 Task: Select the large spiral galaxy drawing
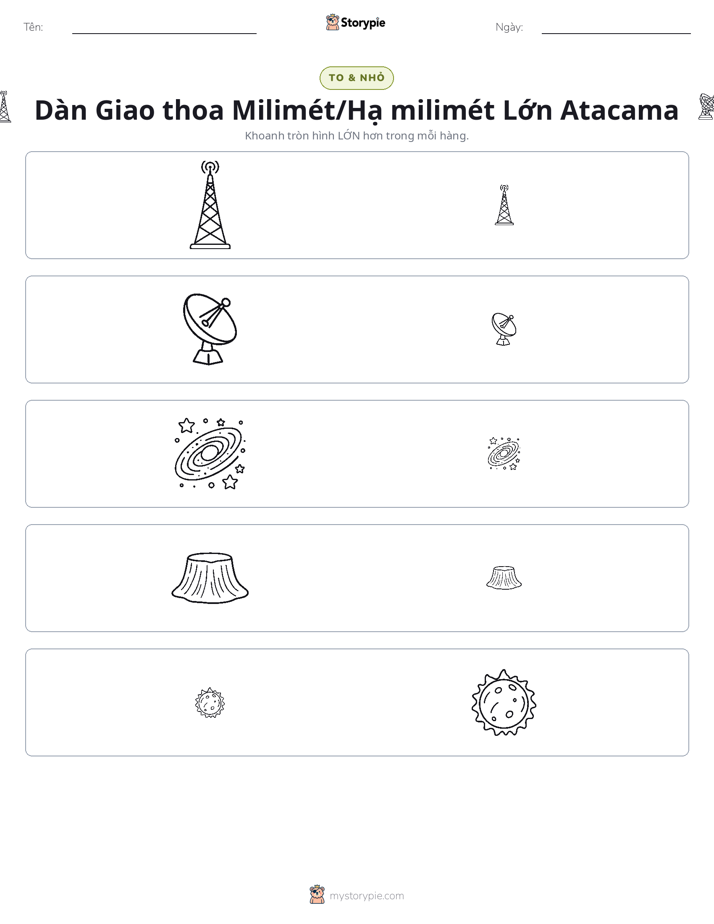click(x=210, y=454)
